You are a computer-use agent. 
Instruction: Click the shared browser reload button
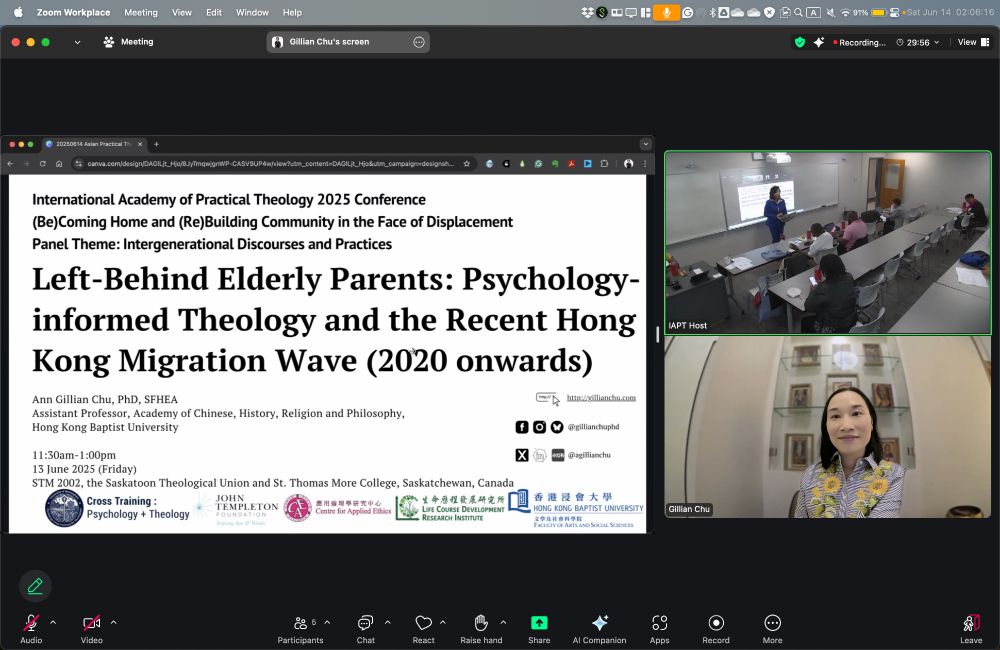pos(43,164)
